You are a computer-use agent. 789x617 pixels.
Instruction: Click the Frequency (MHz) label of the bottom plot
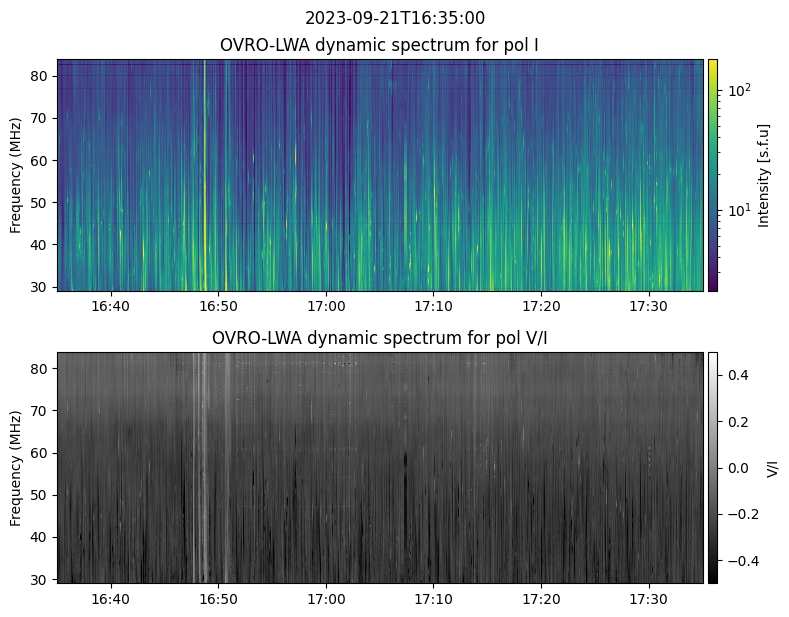click(x=16, y=468)
